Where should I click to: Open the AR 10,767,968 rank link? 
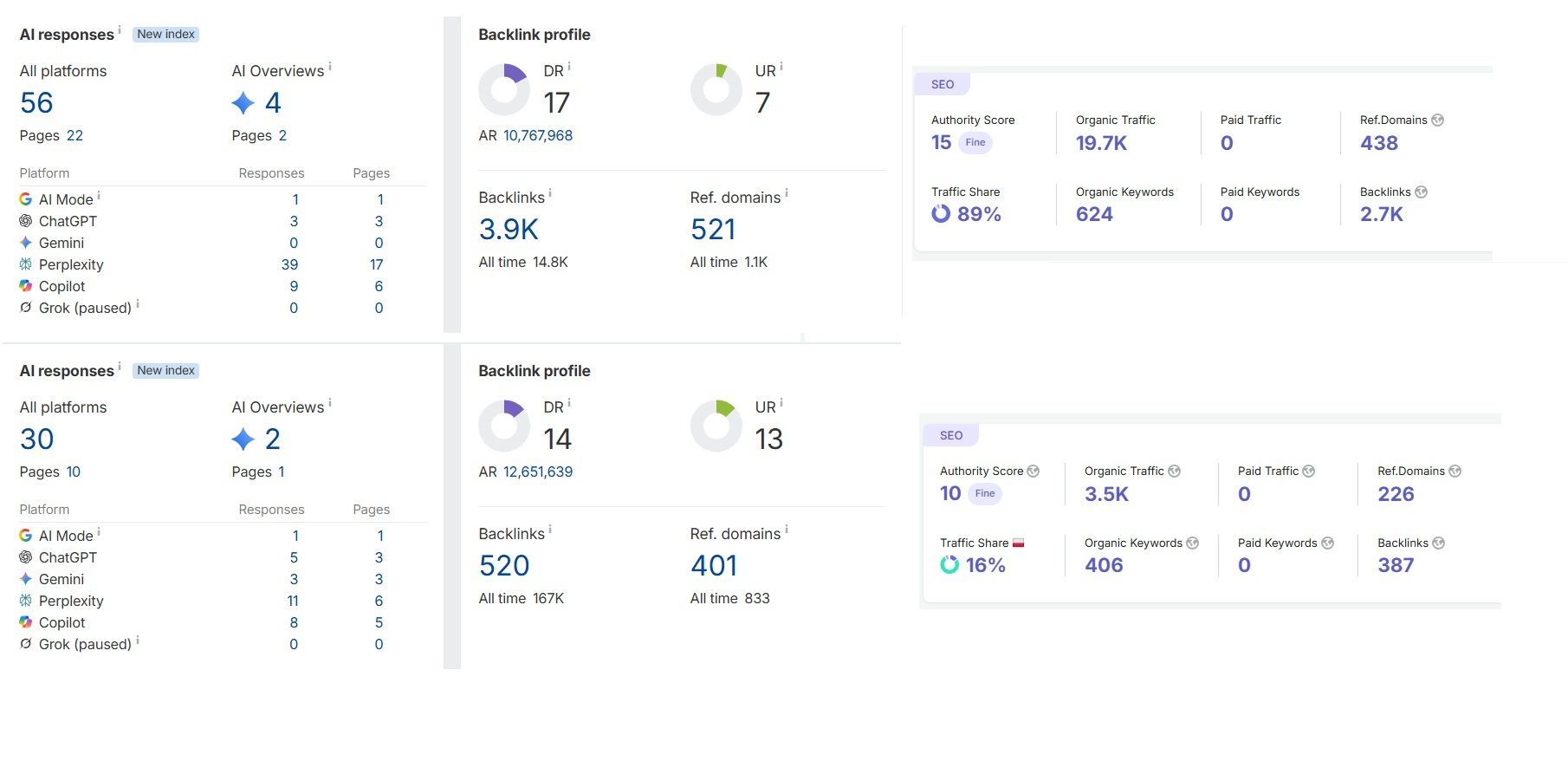pos(538,135)
